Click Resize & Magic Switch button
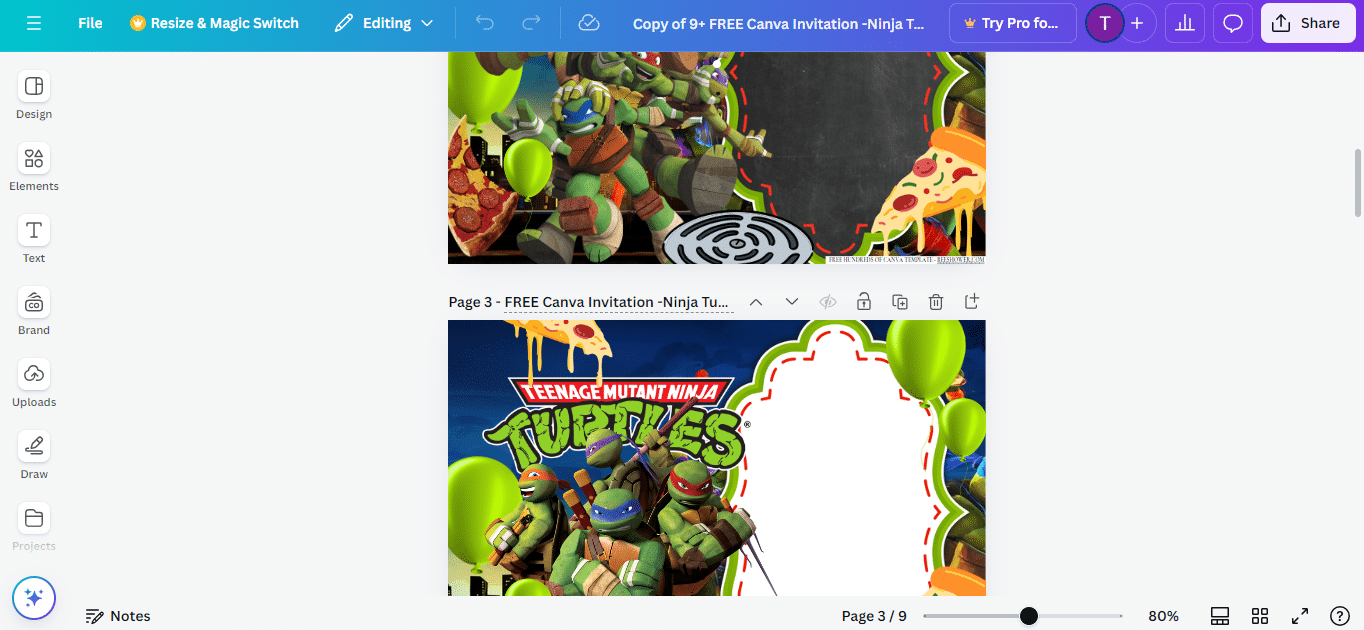Viewport: 1364px width, 630px height. coord(214,23)
